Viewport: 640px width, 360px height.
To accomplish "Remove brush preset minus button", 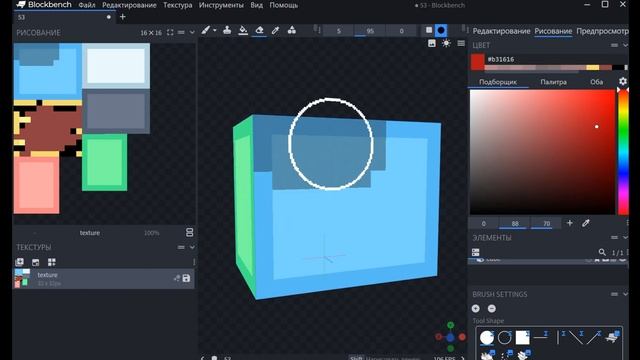I will point(492,309).
